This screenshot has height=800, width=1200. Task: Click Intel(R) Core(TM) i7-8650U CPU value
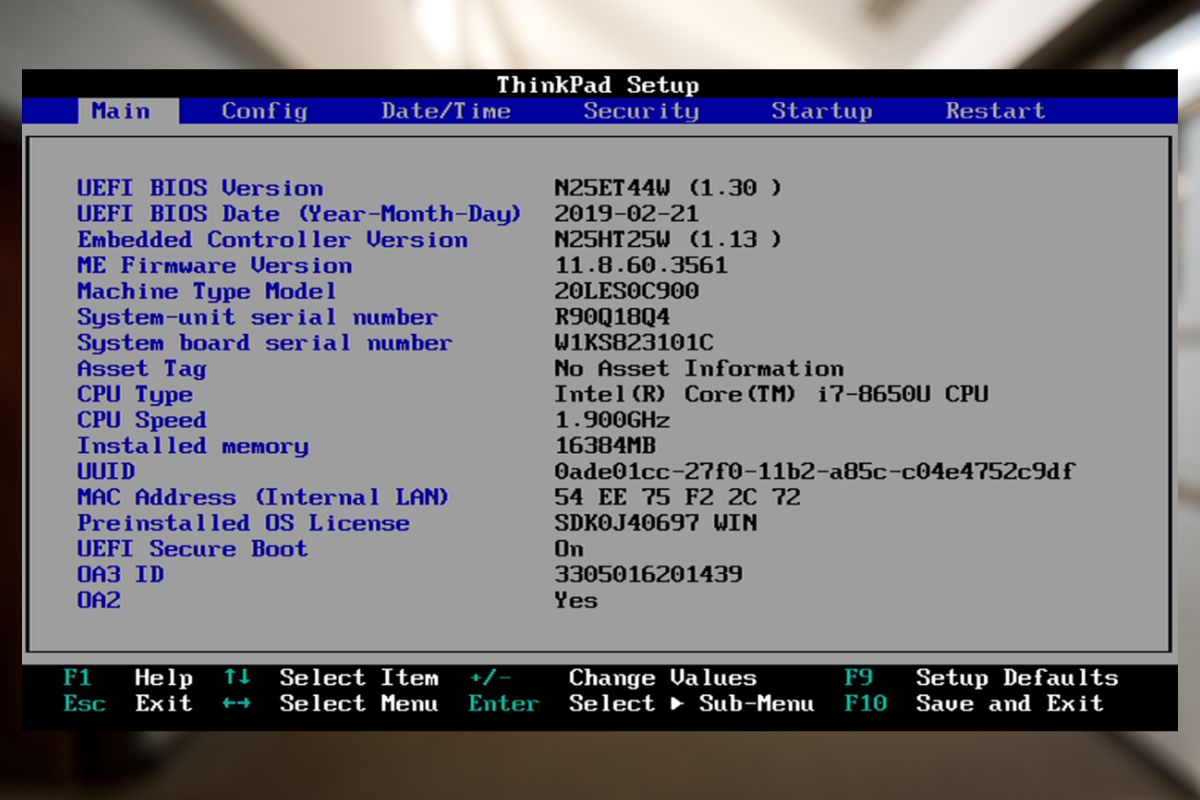[771, 395]
